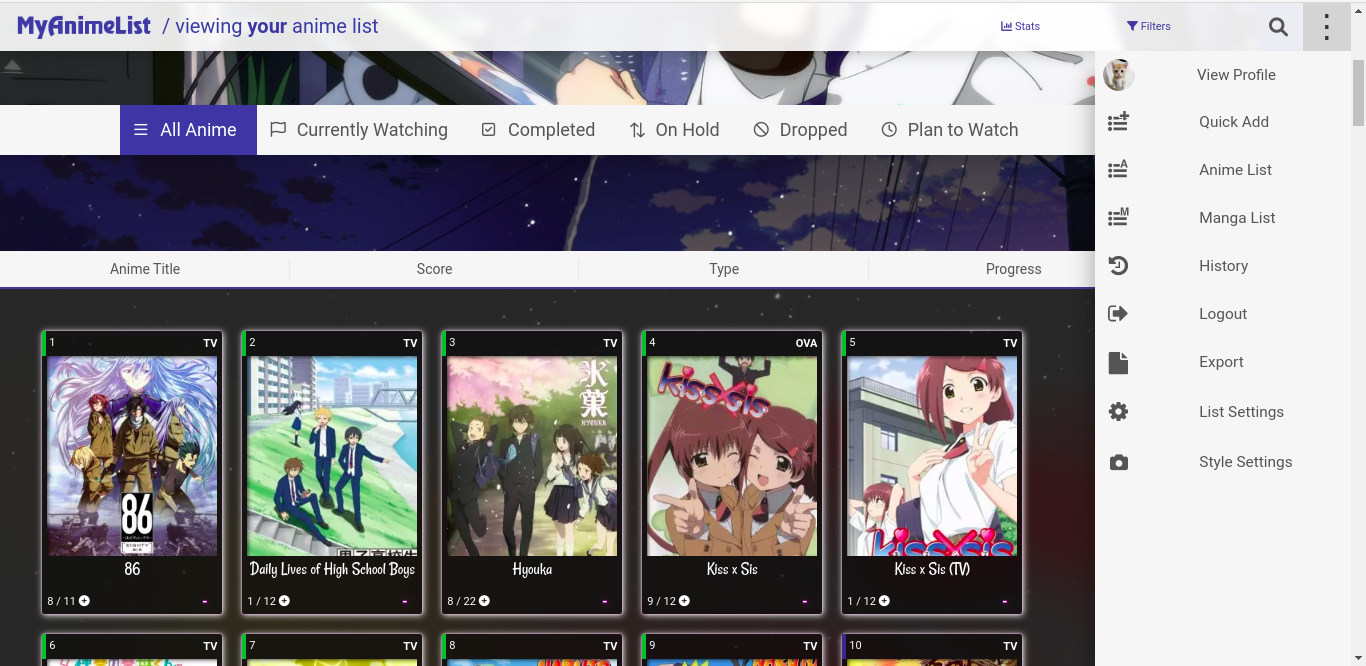Select Logout in the menu

pyautogui.click(x=1223, y=314)
